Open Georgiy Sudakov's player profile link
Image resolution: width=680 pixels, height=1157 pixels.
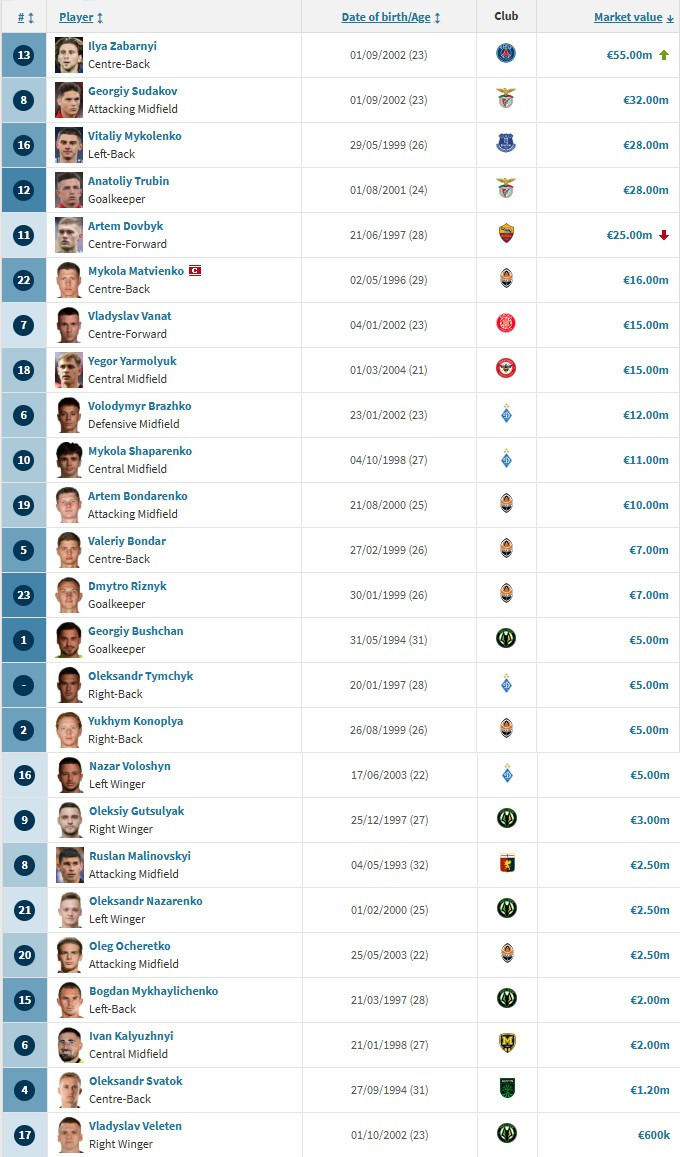(132, 91)
